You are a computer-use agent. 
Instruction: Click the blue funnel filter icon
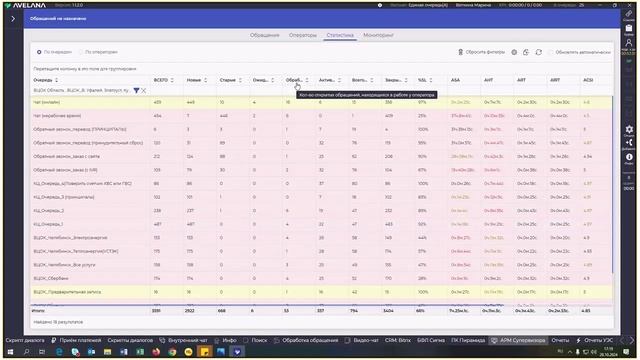click(136, 90)
